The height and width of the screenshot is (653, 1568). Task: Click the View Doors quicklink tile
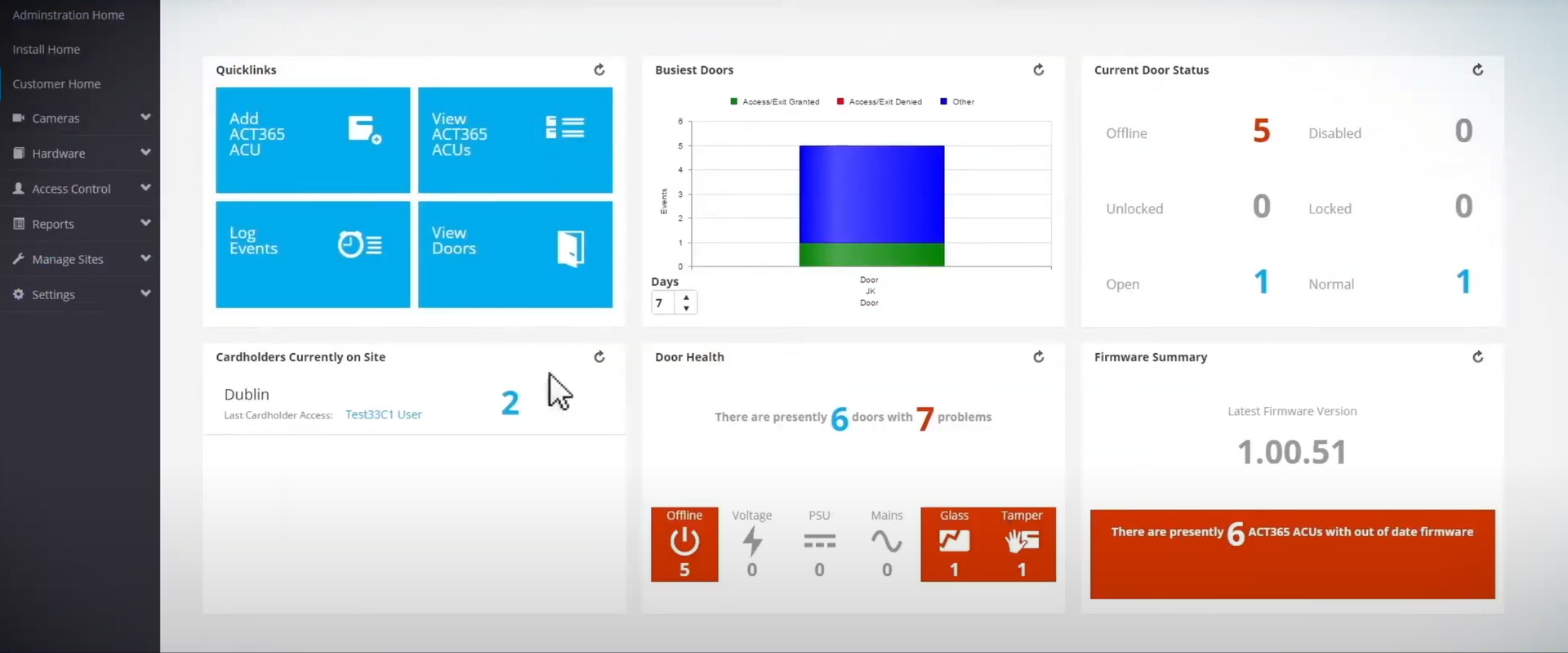(x=515, y=254)
